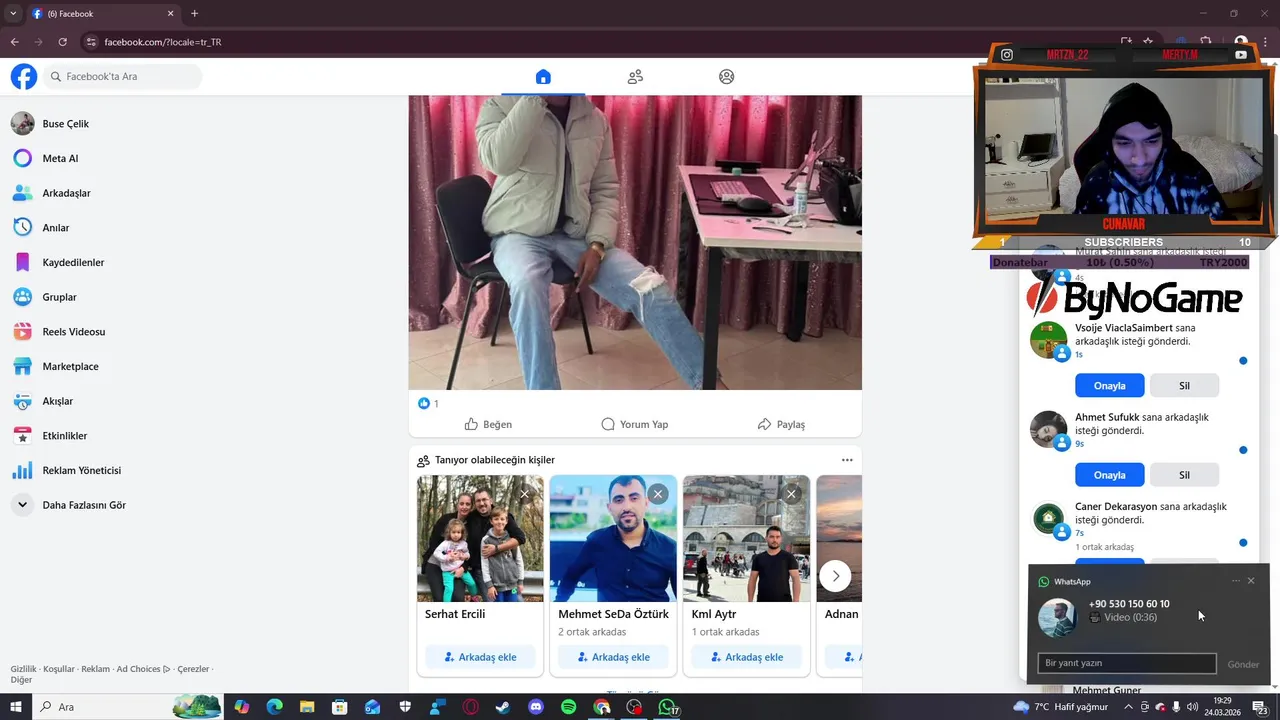Viewport: 1280px width, 720px height.
Task: Open Microsoft Edge from taskbar
Action: click(274, 707)
